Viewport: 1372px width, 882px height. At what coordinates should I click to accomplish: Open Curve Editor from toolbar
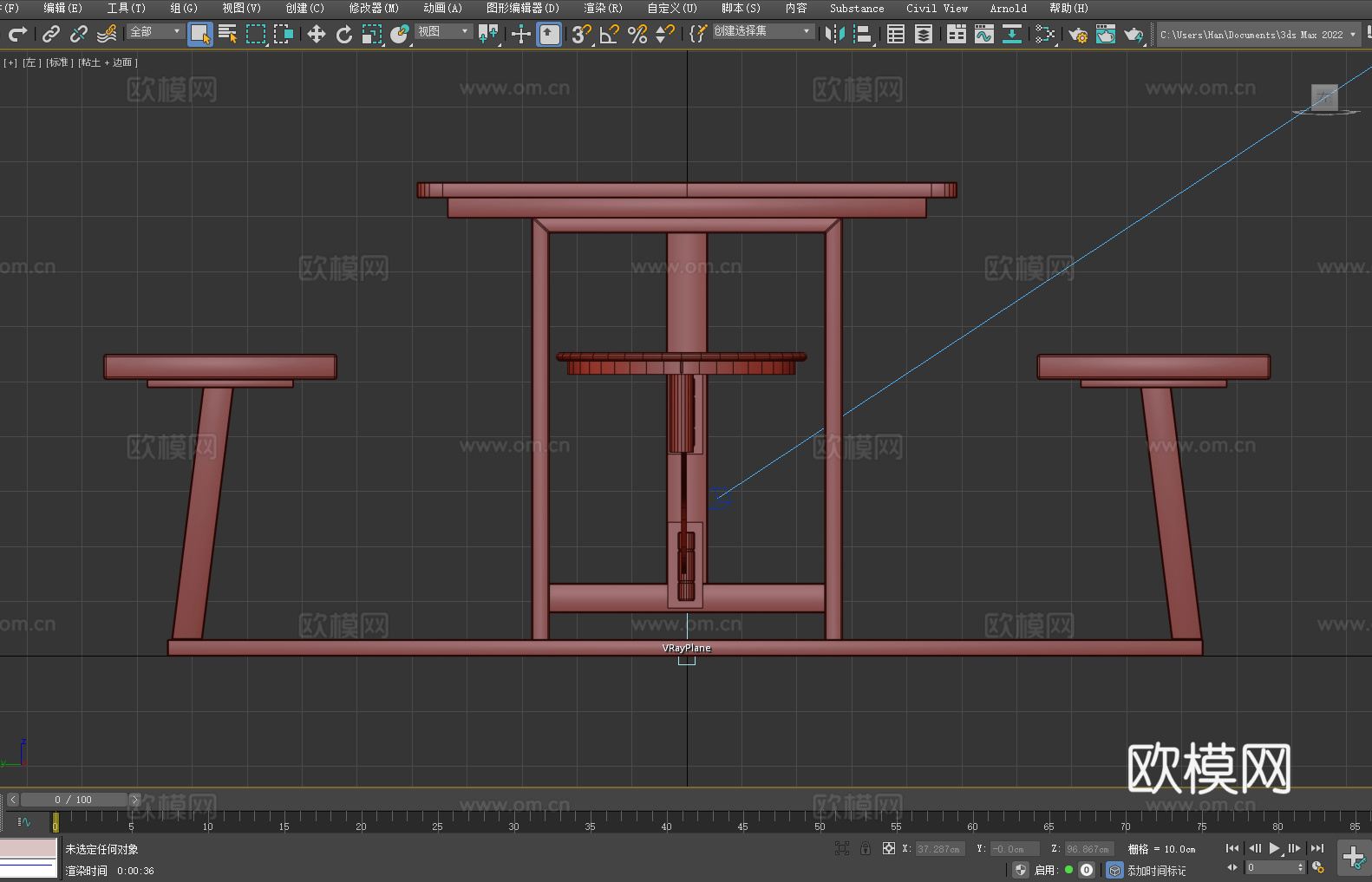coord(983,34)
